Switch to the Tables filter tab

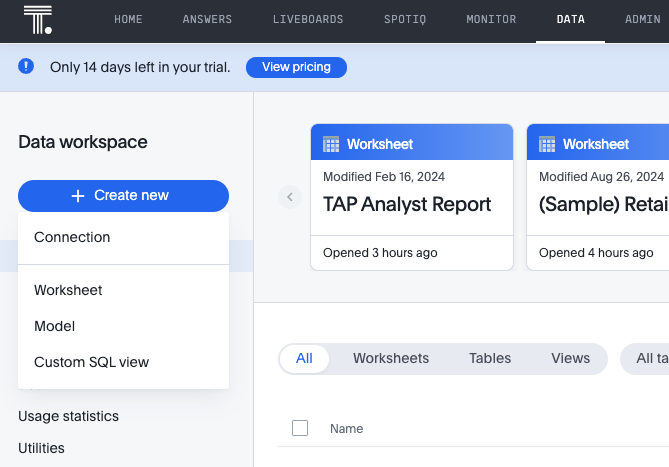tap(490, 359)
